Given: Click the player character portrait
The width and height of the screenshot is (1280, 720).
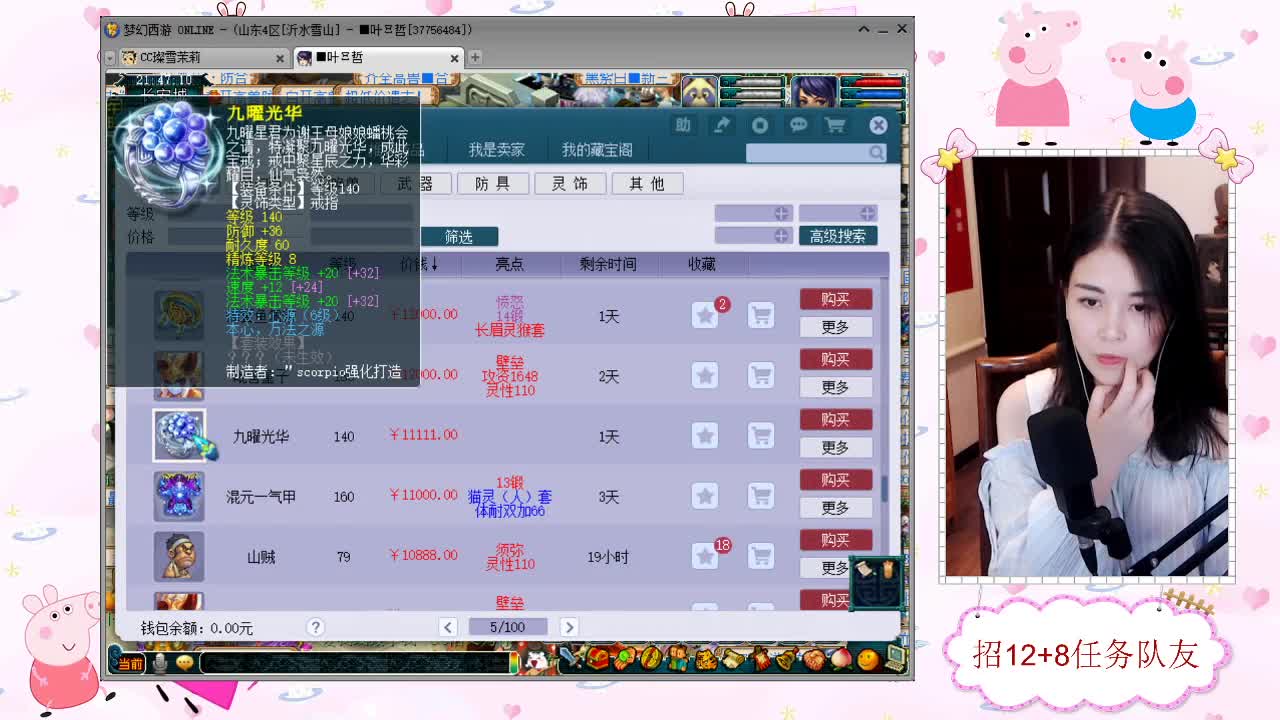Looking at the screenshot, I should (x=815, y=92).
